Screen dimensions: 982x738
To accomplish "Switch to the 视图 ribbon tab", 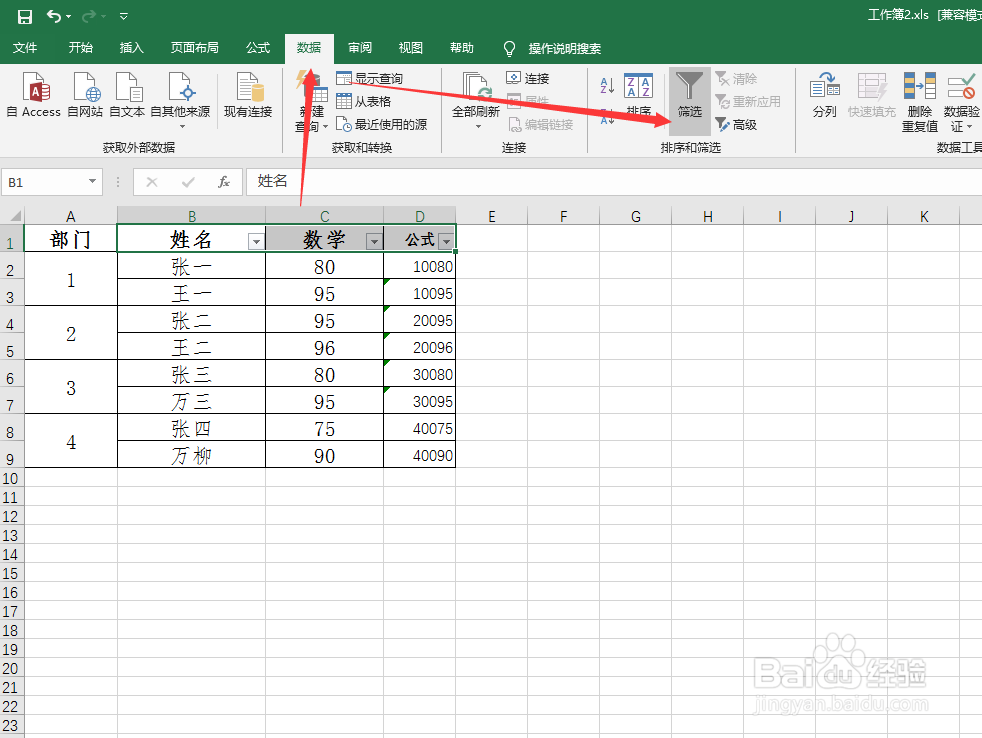I will point(411,48).
